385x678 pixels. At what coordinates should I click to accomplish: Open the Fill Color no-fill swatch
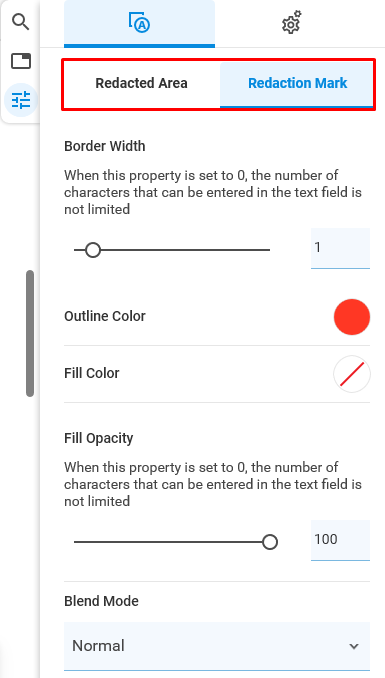(352, 374)
